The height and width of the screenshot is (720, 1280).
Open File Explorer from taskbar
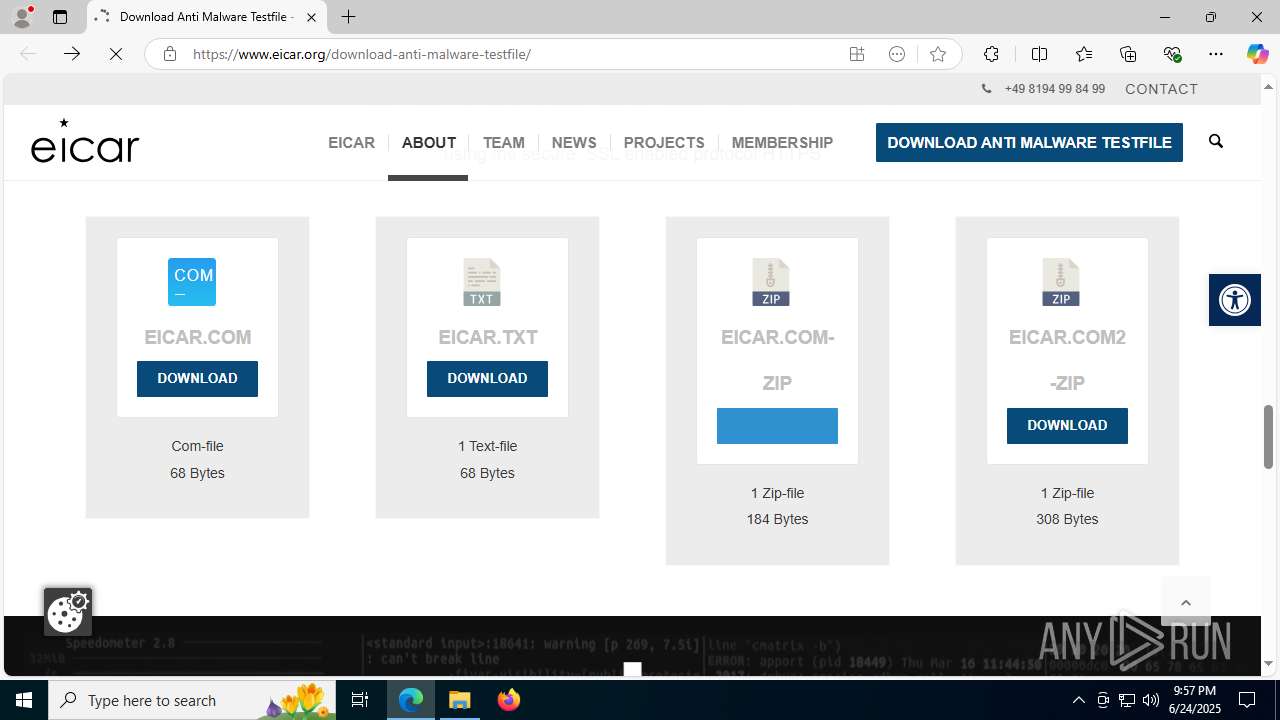coord(460,700)
